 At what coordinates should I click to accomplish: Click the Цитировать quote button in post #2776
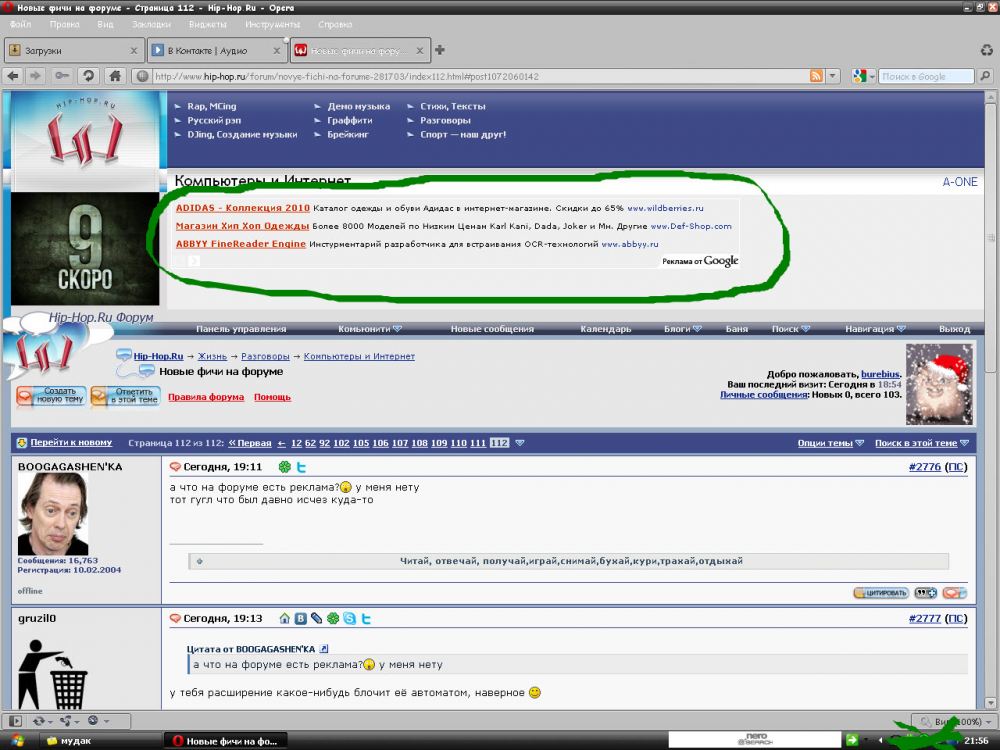881,592
